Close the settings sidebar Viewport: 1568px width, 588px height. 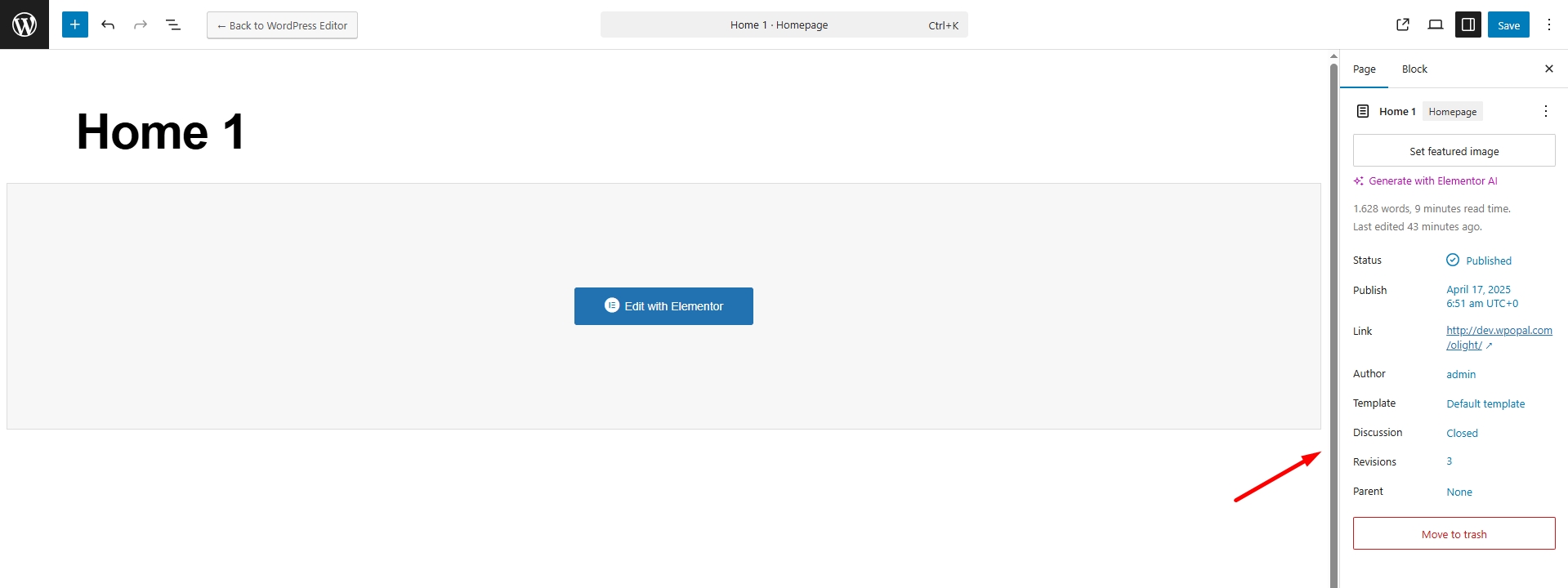point(1549,69)
